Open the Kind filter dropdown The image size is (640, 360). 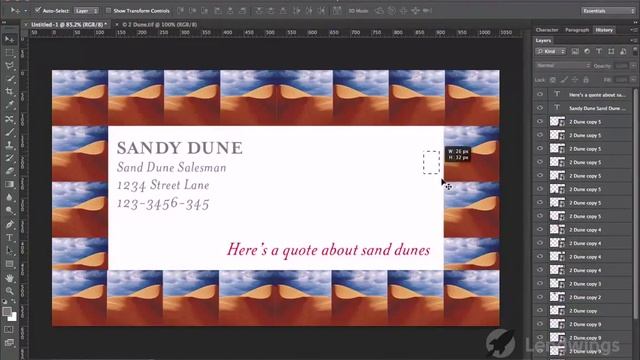tap(551, 51)
